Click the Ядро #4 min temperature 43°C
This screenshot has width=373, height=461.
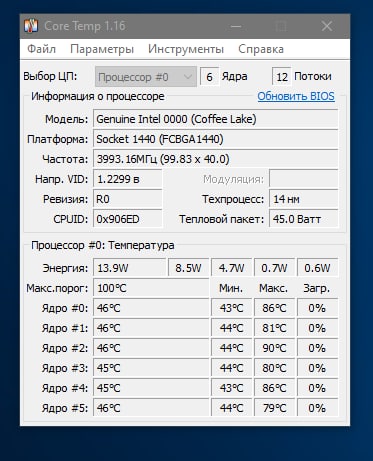coord(231,388)
